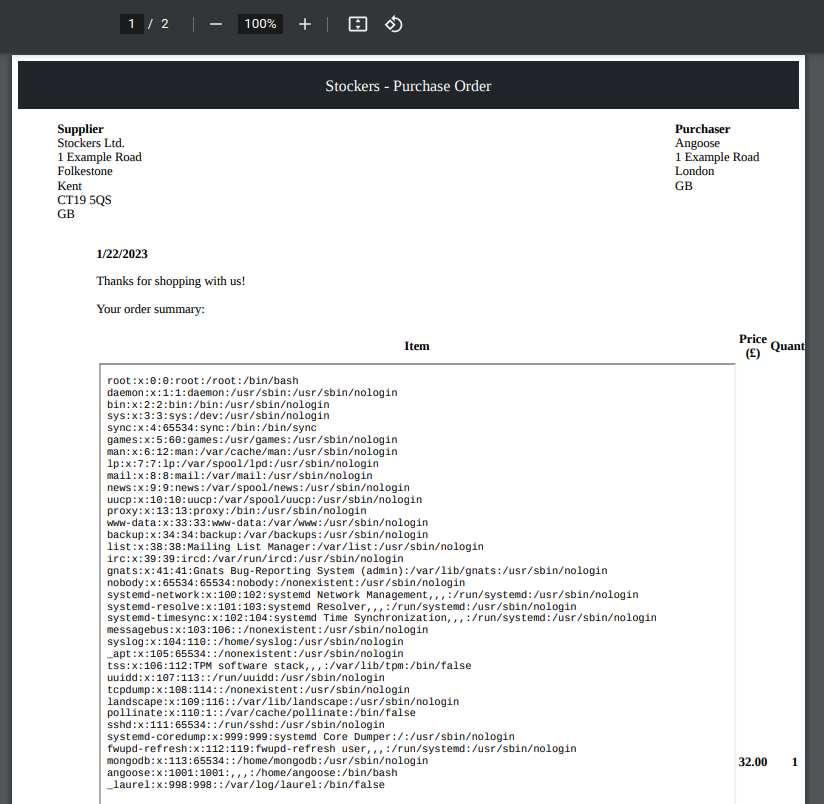Click the mongodb:x:113:65534 line
The height and width of the screenshot is (804, 824).
(x=267, y=761)
